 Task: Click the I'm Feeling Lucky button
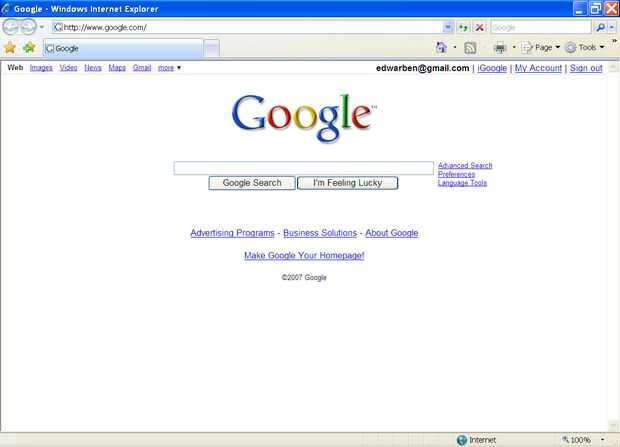348,183
